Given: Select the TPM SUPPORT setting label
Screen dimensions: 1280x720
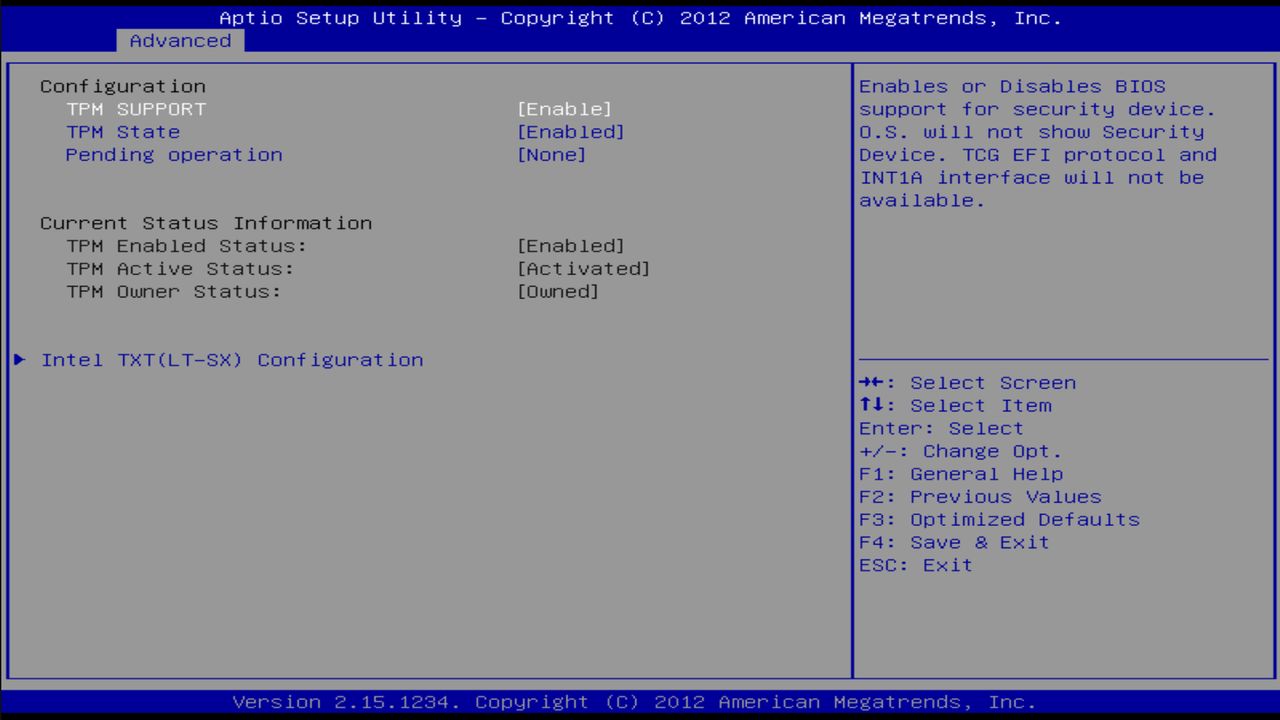Looking at the screenshot, I should pos(136,109).
